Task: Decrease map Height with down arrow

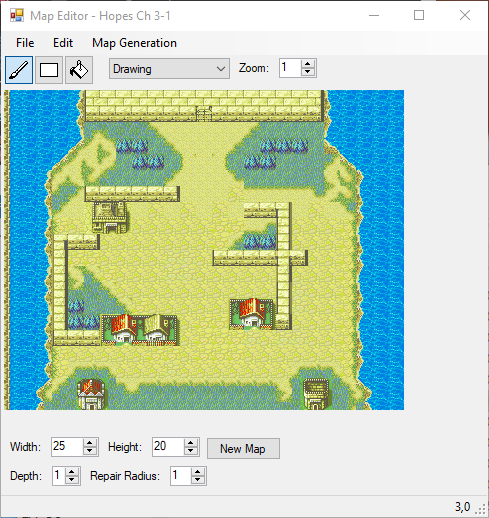Action: tap(191, 451)
